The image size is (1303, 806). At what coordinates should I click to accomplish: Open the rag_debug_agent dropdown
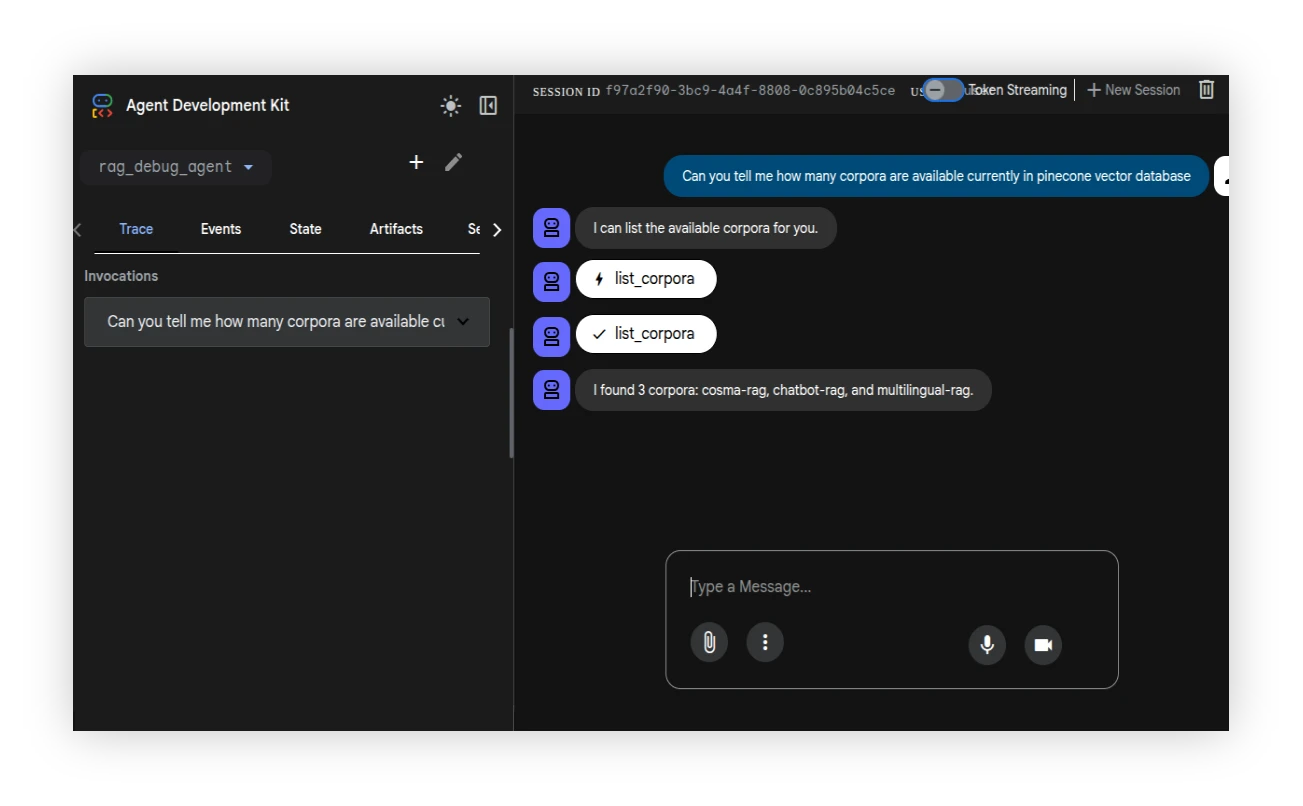tap(176, 167)
